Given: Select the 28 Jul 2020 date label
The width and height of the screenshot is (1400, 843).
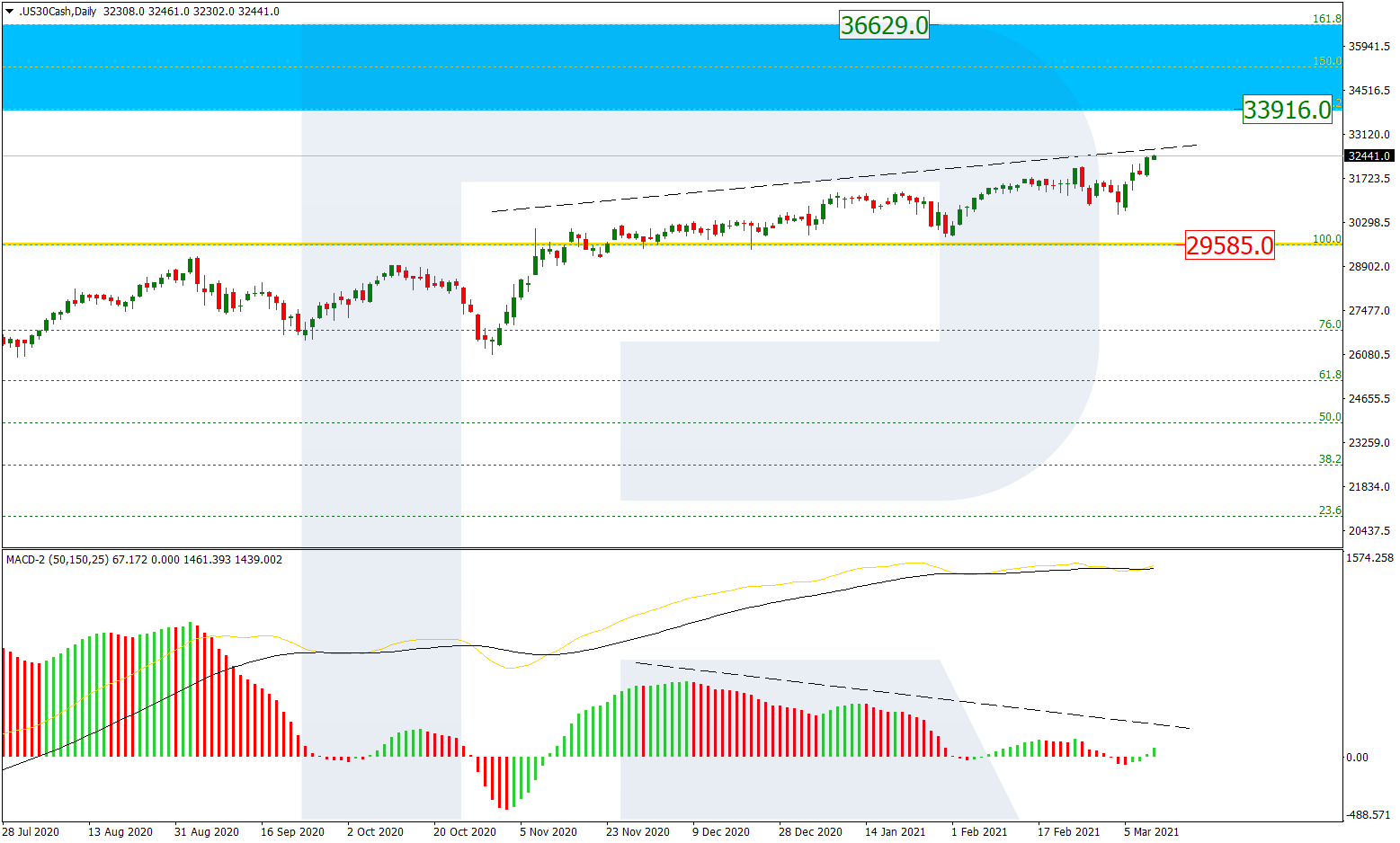Looking at the screenshot, I should pyautogui.click(x=31, y=832).
